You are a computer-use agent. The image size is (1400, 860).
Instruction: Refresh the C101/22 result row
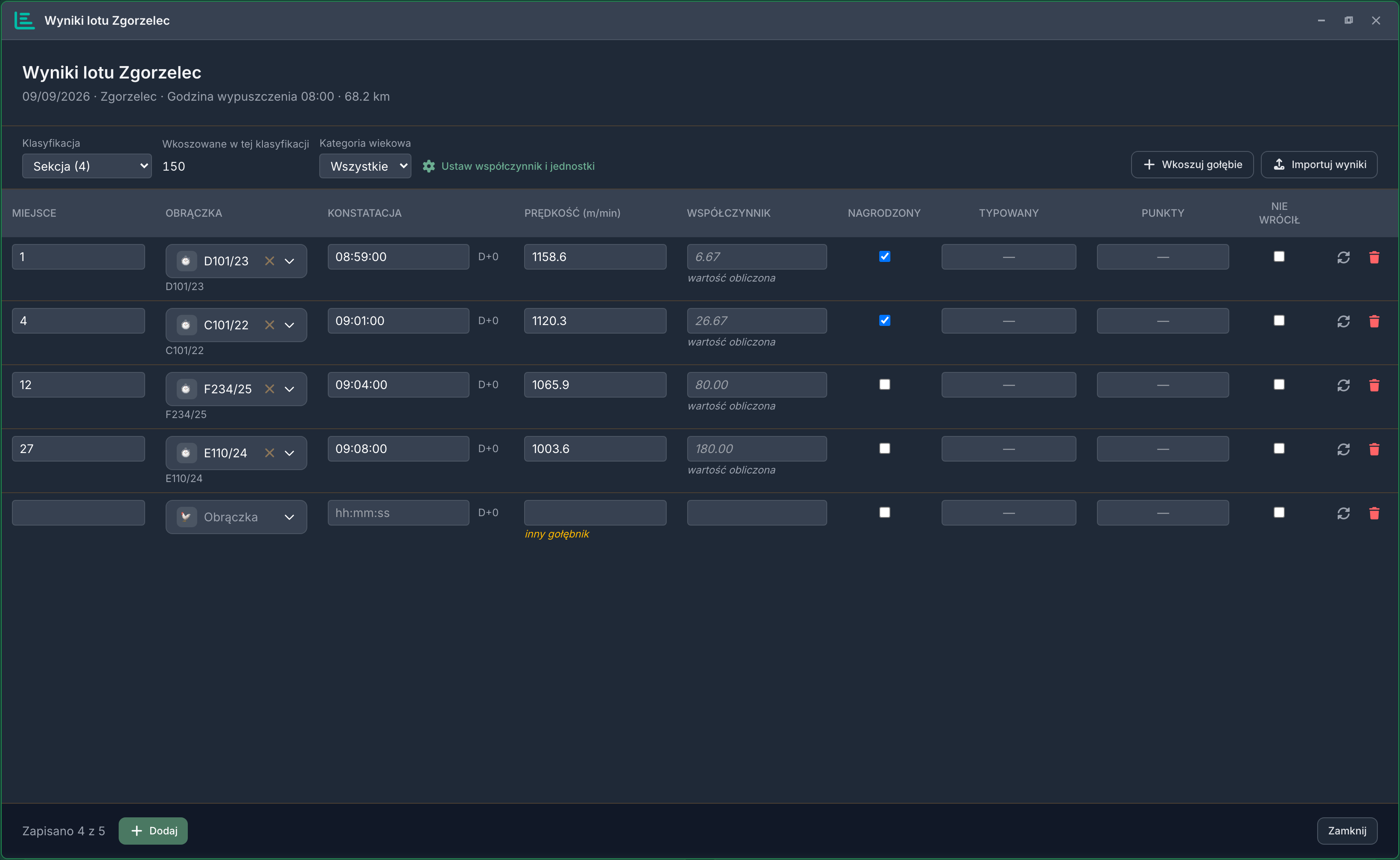tap(1343, 321)
